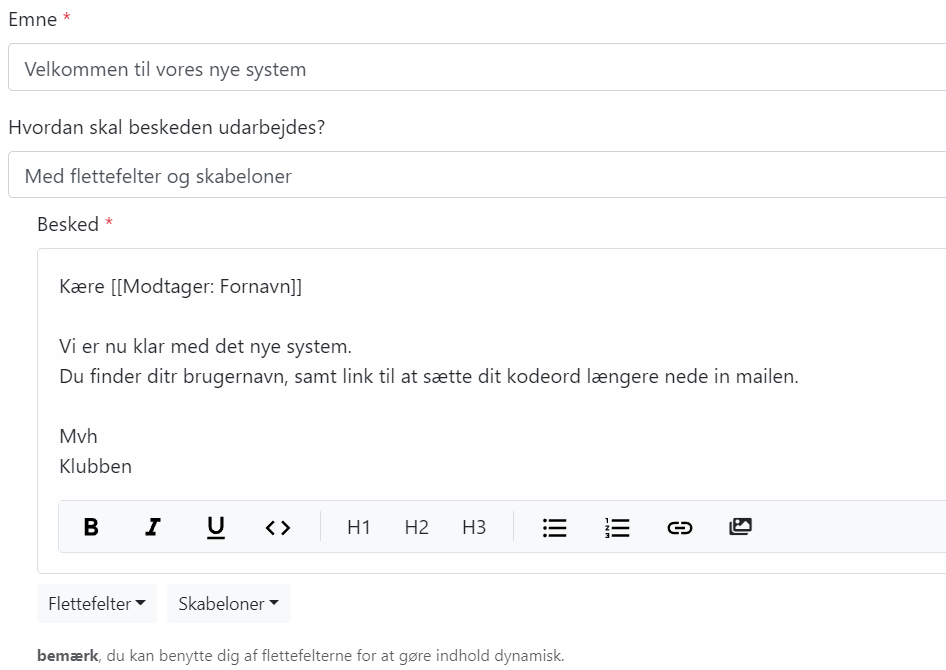This screenshot has width=946, height=670.
Task: Apply H2 heading style
Action: [x=416, y=528]
